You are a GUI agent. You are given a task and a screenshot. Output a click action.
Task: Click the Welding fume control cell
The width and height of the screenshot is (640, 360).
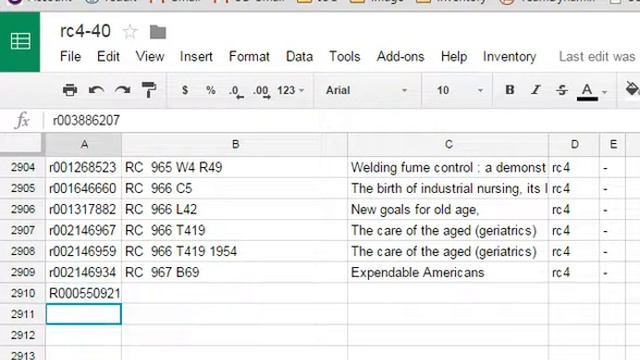point(448,167)
